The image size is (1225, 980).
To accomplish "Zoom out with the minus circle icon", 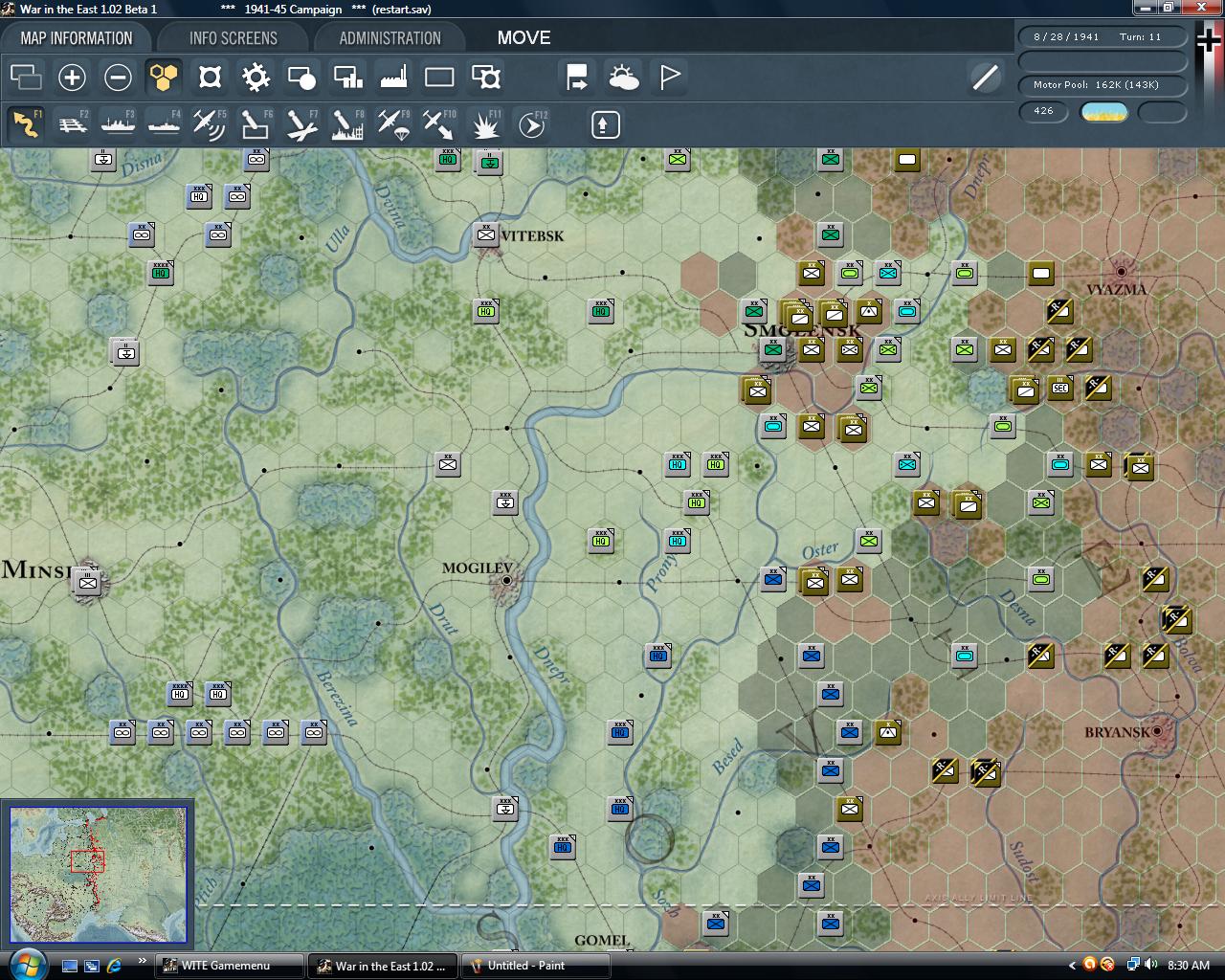I will (118, 78).
